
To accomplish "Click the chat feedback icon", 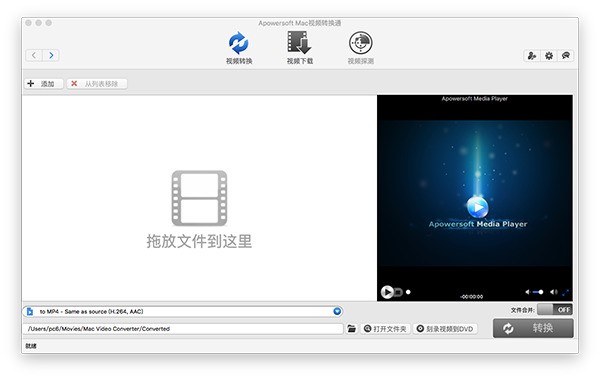I will (566, 56).
